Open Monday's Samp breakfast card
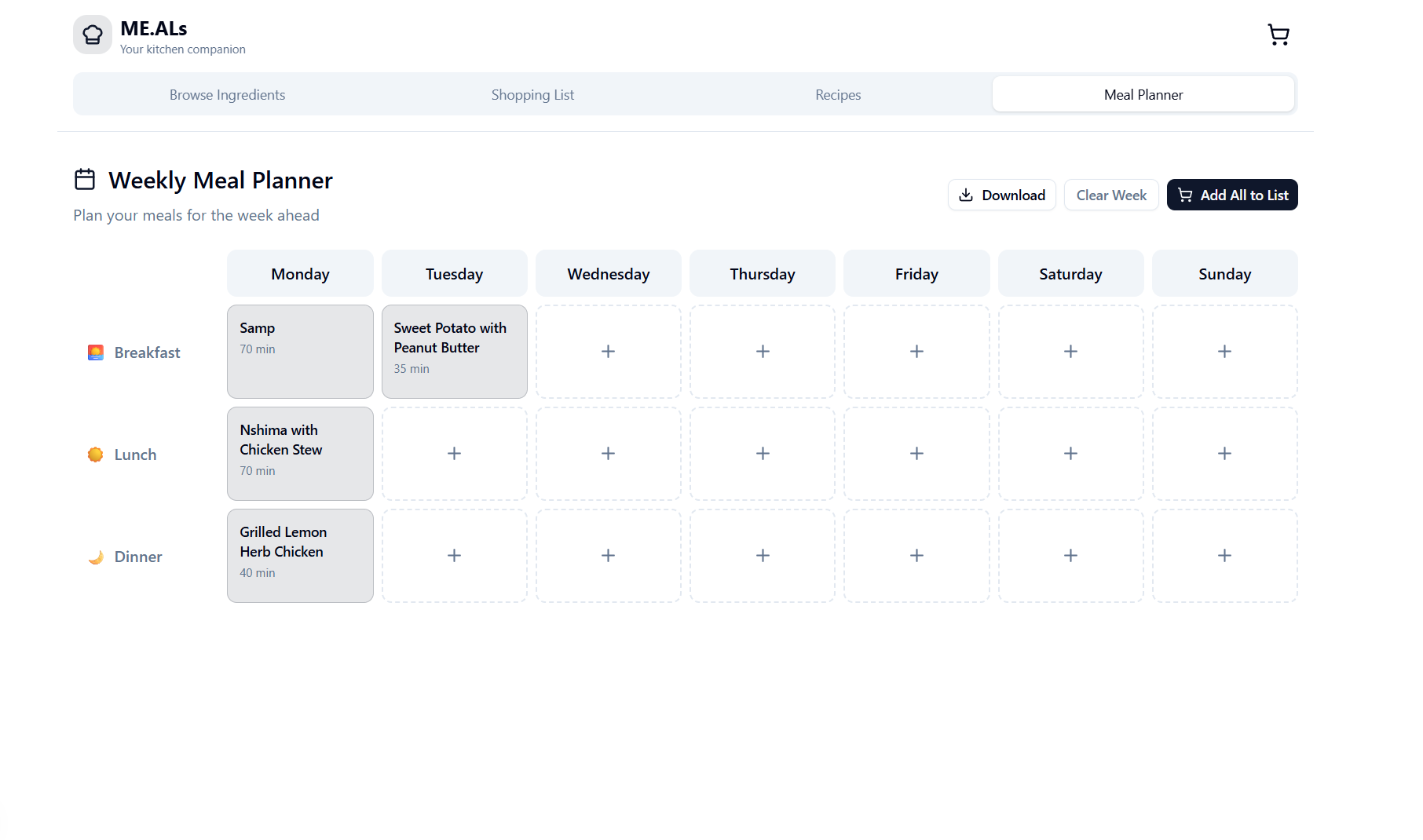The image size is (1423, 840). 300,352
